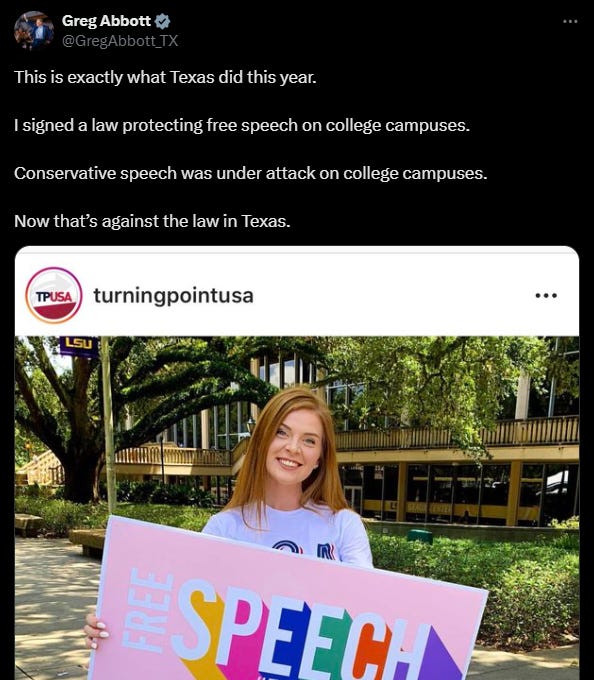The width and height of the screenshot is (594, 680).
Task: Click the blue verified badge
Action: (x=162, y=21)
